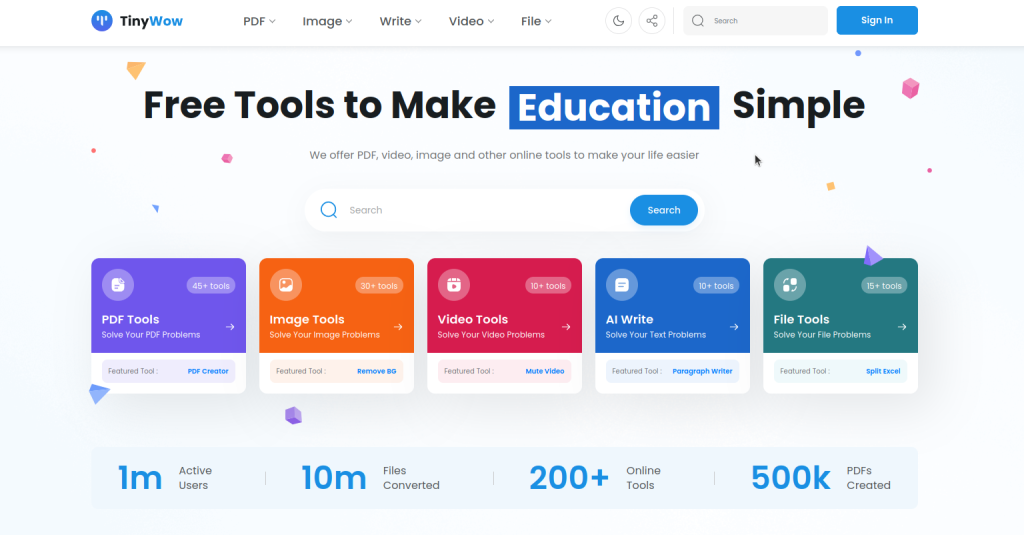This screenshot has width=1024, height=535.
Task: Open the PDF Creator featured tool
Action: (208, 371)
